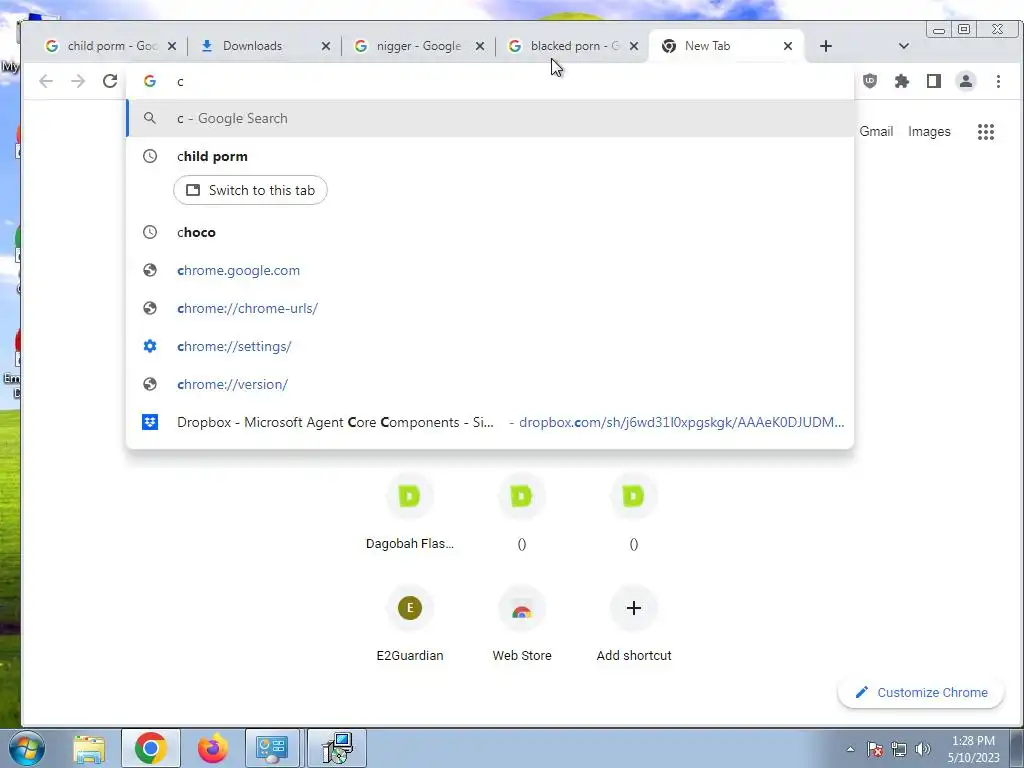Launch Windows Explorer from the taskbar

(89, 749)
